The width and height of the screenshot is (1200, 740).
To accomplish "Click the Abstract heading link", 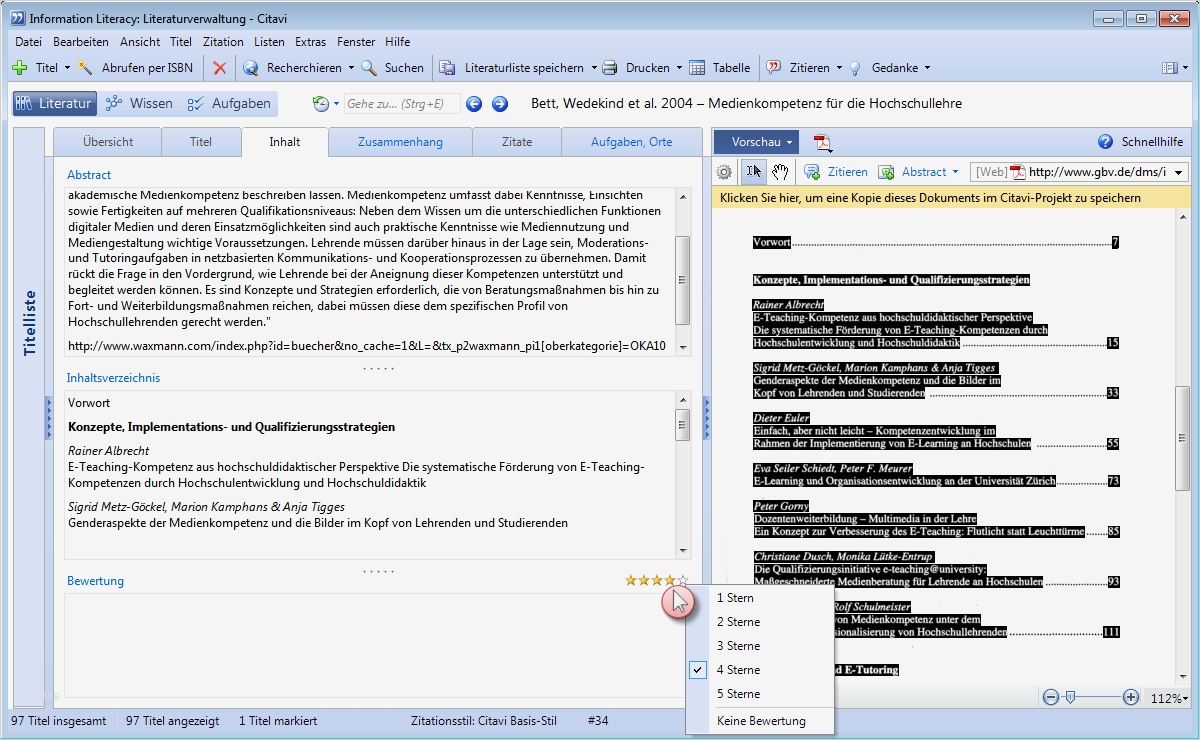I will pyautogui.click(x=89, y=175).
